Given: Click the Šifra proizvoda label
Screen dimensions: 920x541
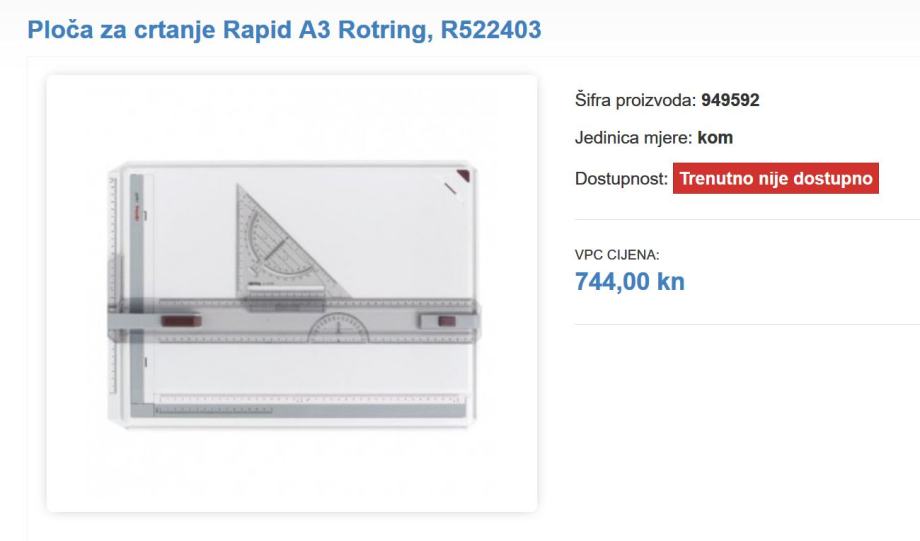Looking at the screenshot, I should pyautogui.click(x=635, y=100).
